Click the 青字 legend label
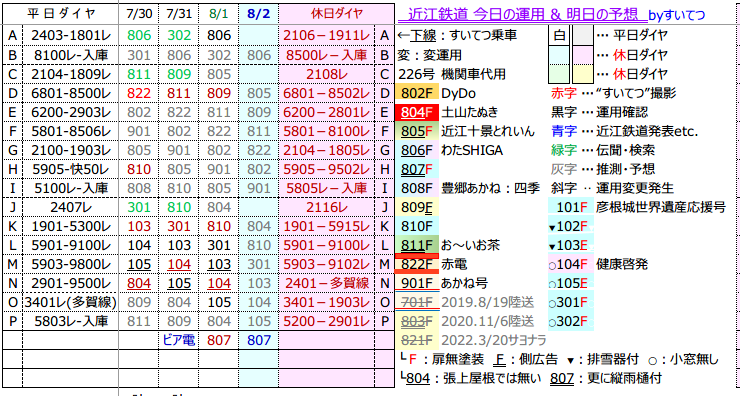The width and height of the screenshot is (740, 396). click(x=563, y=131)
